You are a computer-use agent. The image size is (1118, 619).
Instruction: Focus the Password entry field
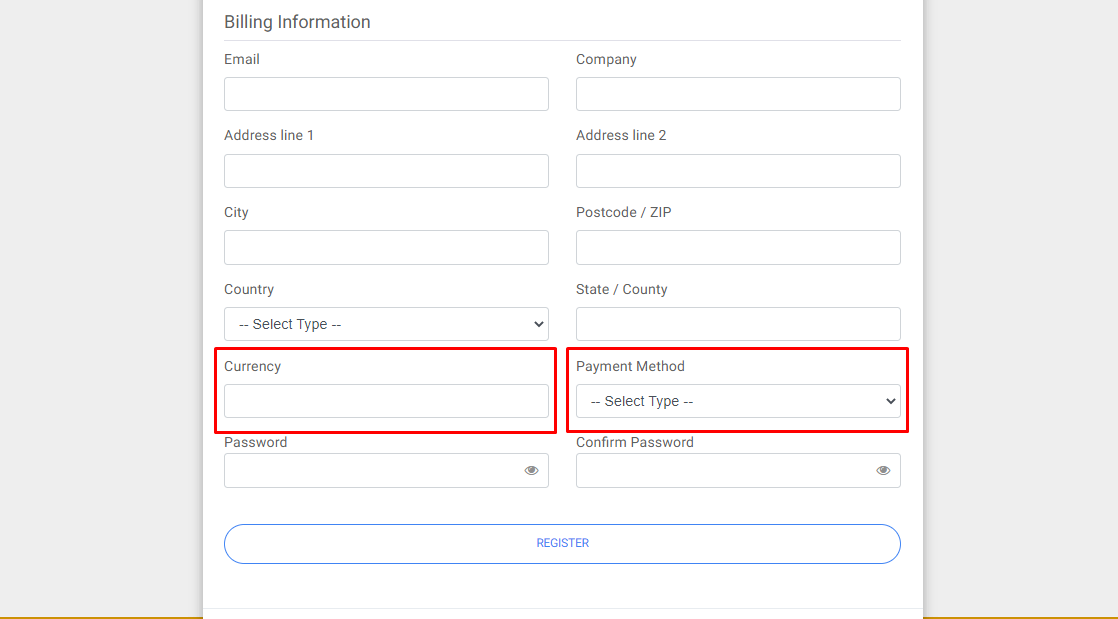click(370, 470)
